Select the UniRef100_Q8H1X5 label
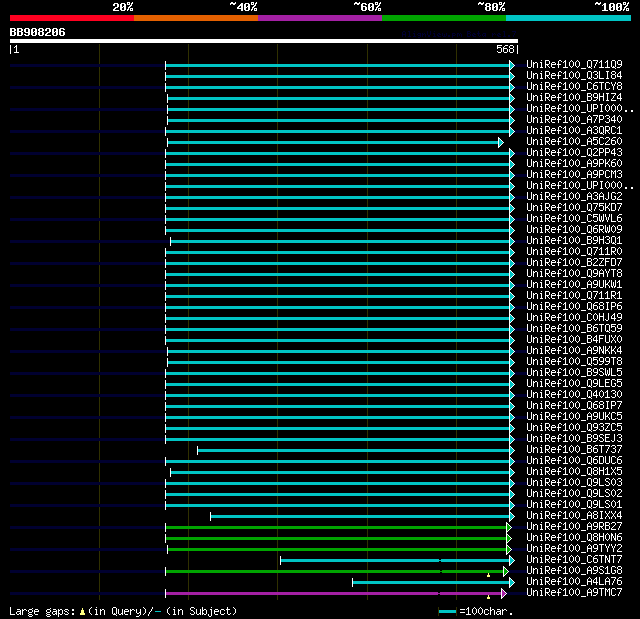 click(574, 472)
